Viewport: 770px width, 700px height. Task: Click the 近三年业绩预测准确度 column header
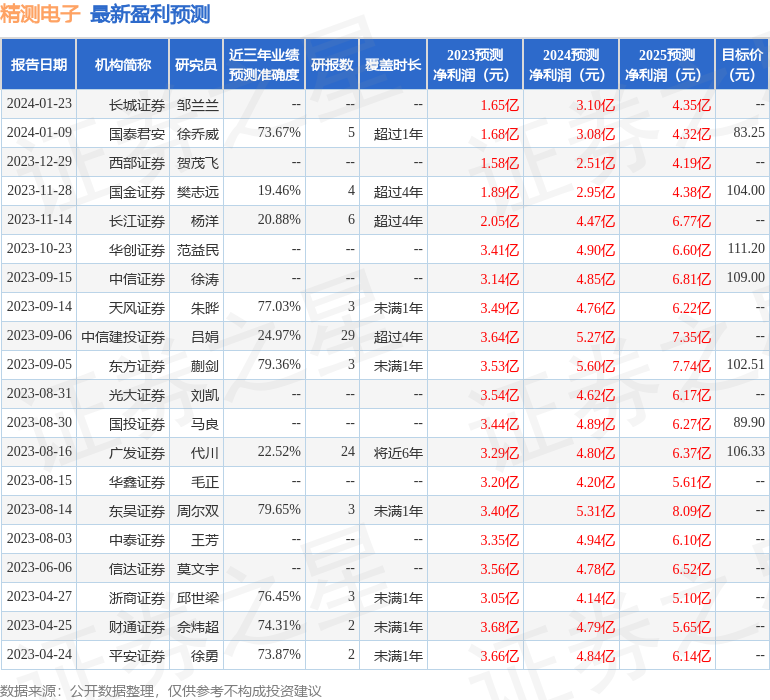click(264, 64)
